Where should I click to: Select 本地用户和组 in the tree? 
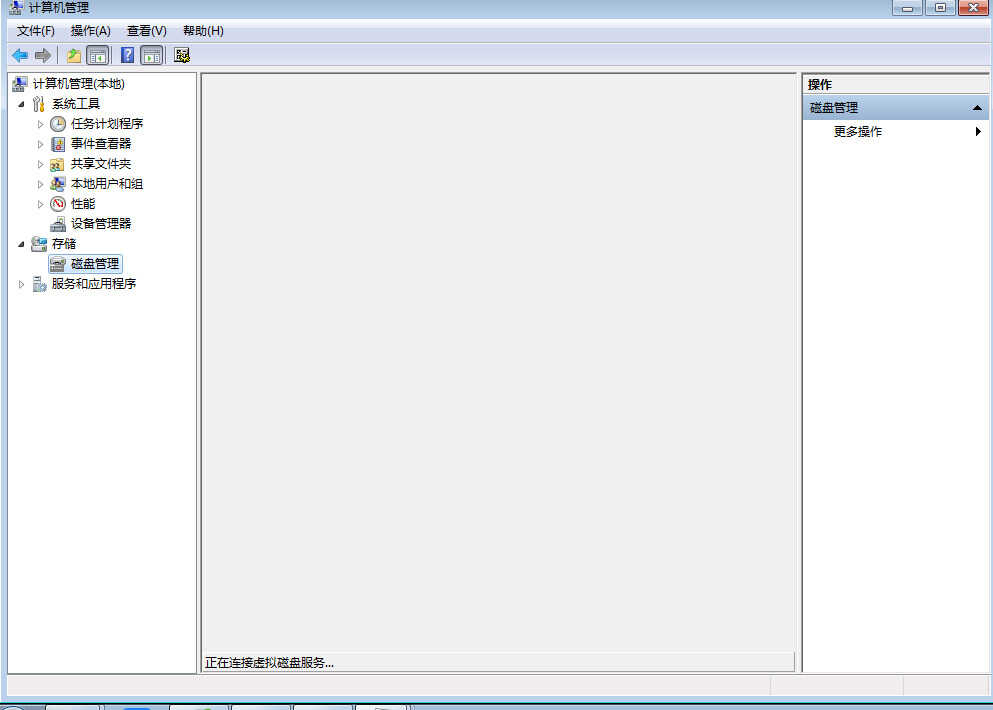coord(107,184)
